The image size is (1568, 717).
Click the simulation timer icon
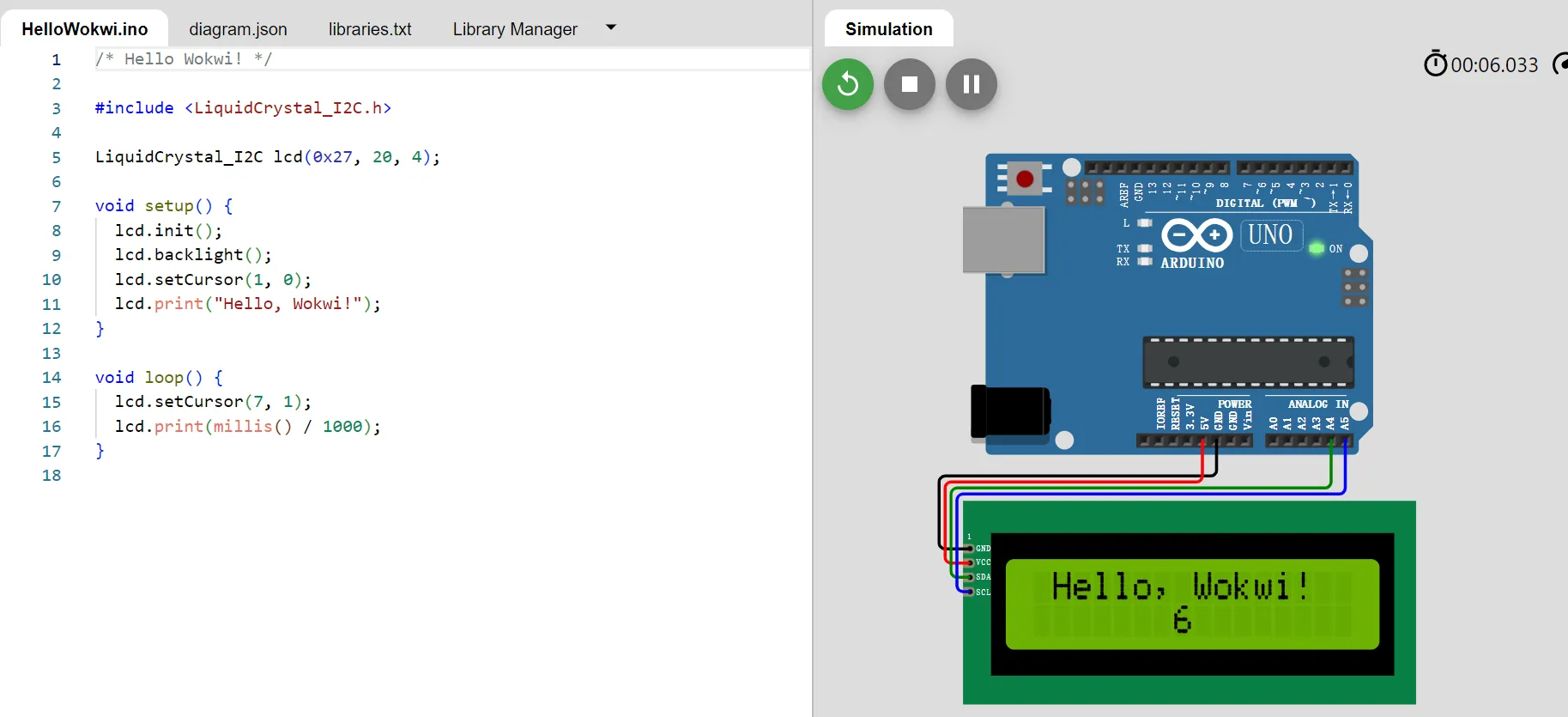coord(1435,64)
